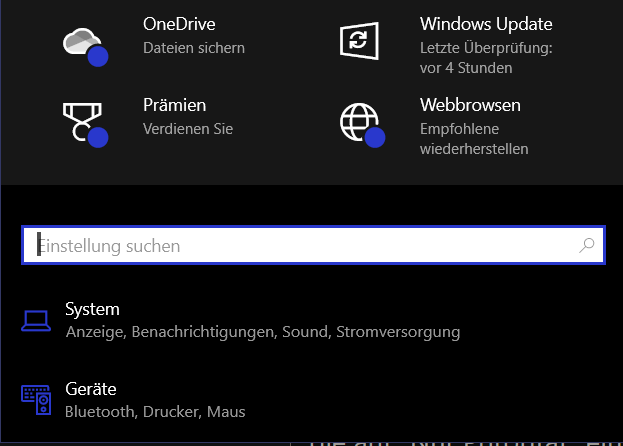Select the Webbrowsen heading
Image resolution: width=623 pixels, height=446 pixels.
click(470, 105)
